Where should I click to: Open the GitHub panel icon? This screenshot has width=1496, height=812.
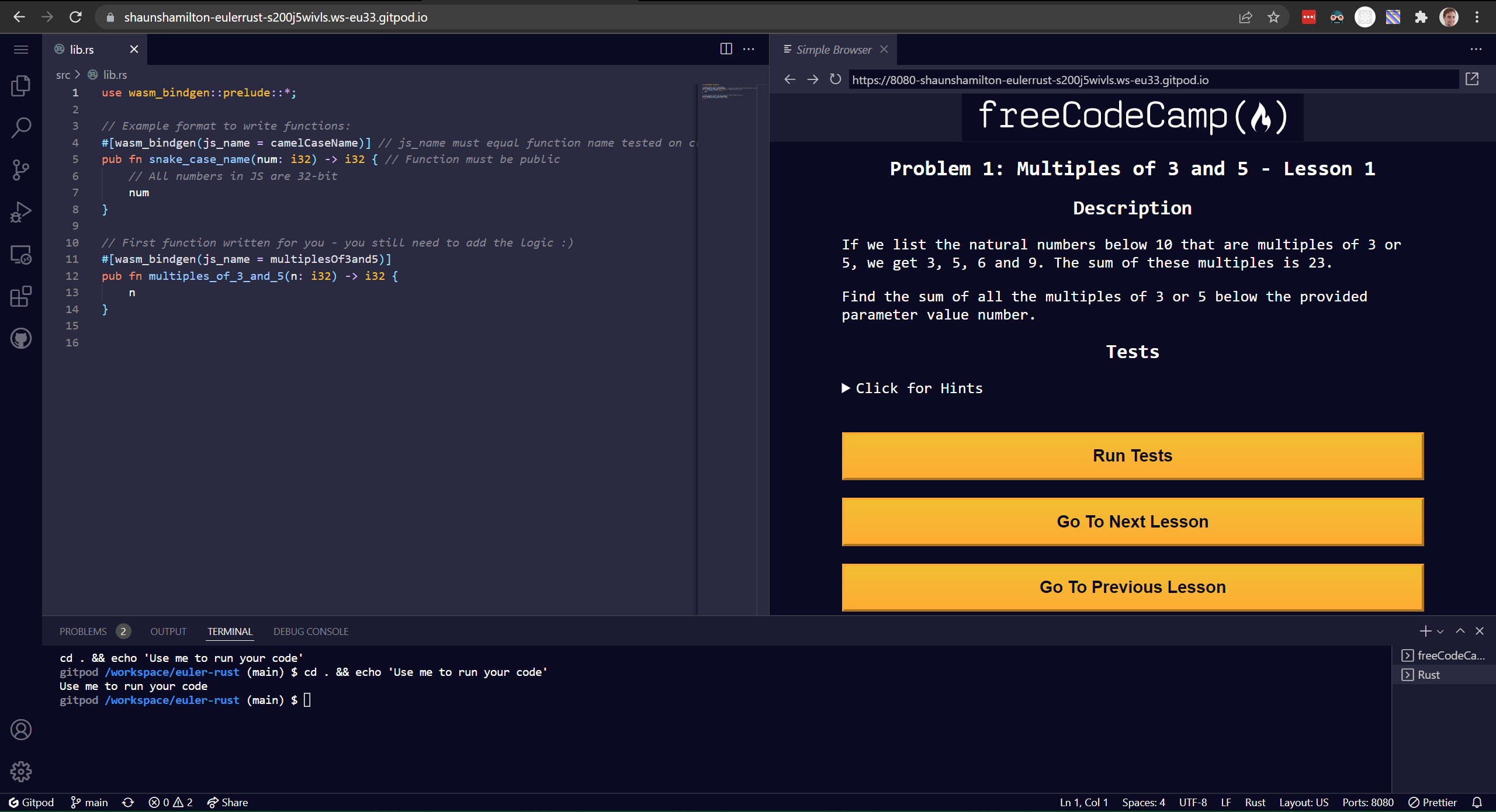tap(21, 338)
